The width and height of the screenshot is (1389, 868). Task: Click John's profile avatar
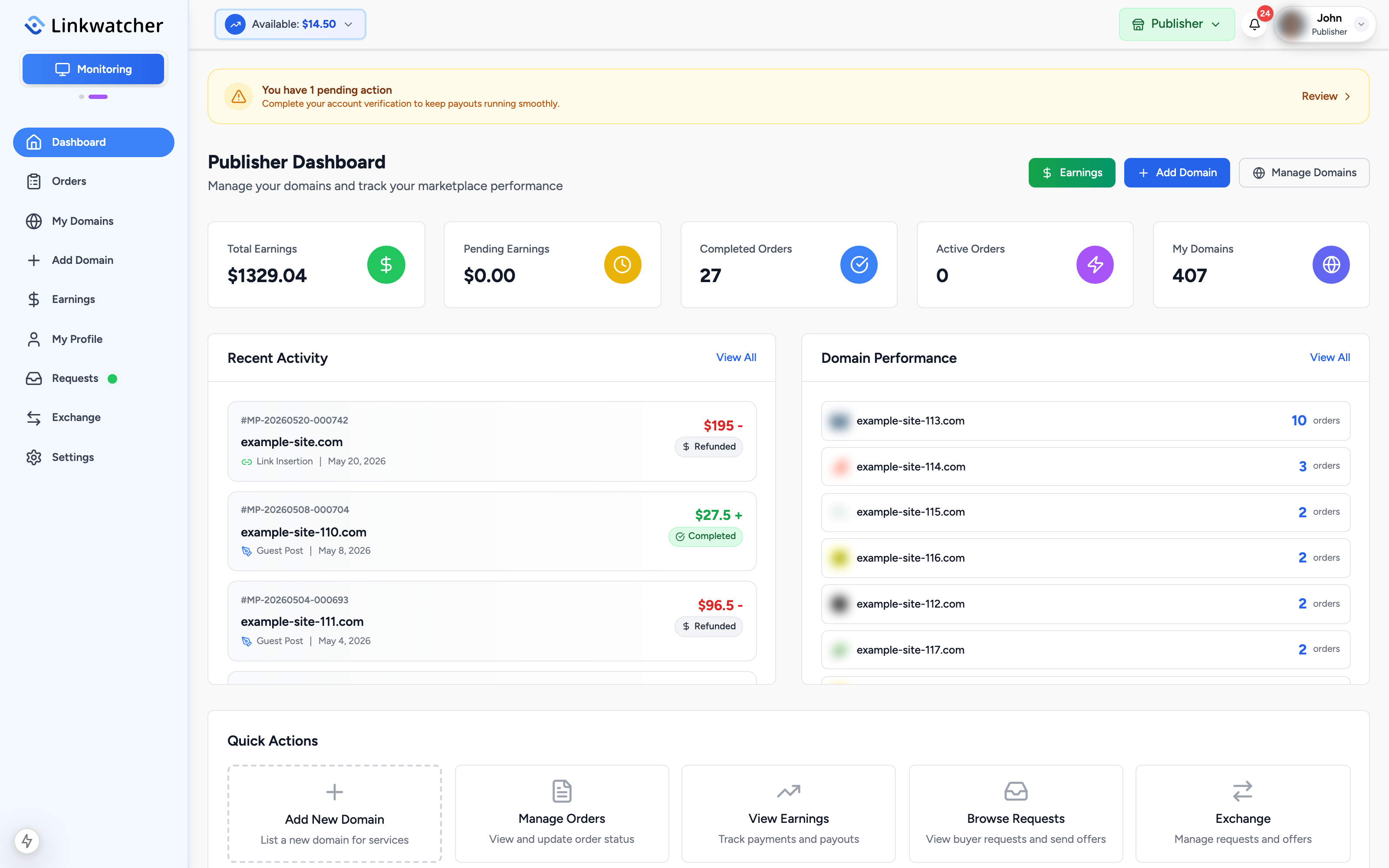pos(1292,24)
